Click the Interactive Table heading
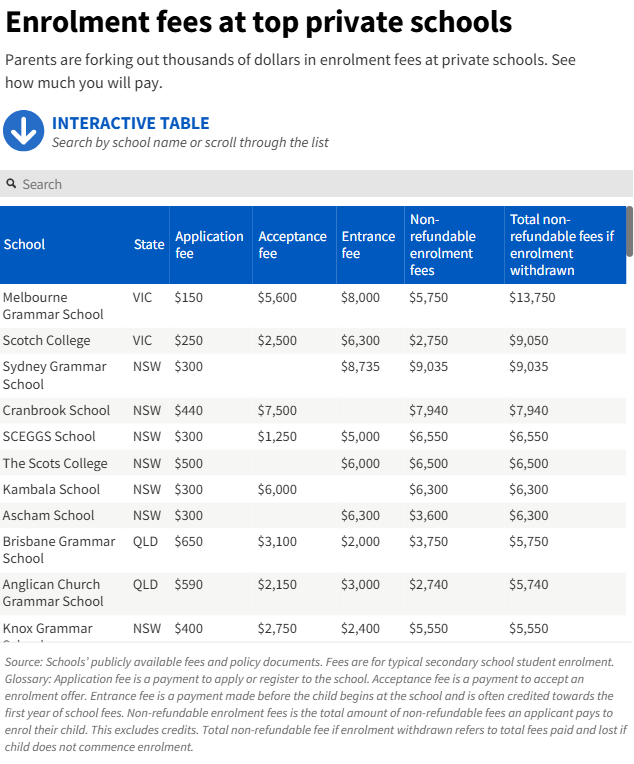The image size is (634, 764). [x=131, y=123]
